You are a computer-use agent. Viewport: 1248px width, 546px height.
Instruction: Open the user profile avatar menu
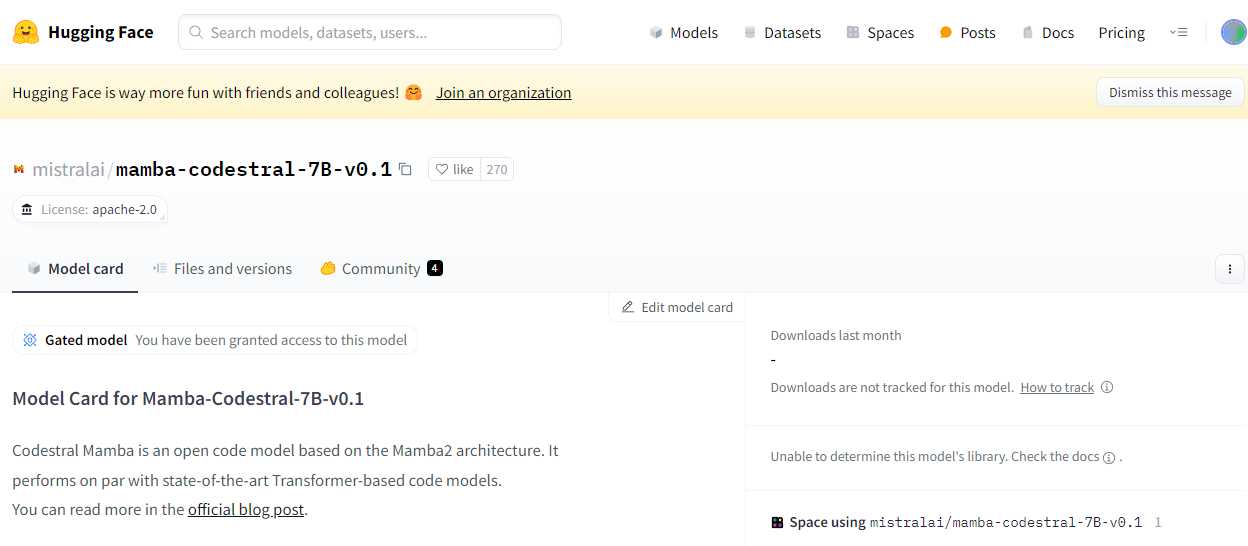(1233, 32)
